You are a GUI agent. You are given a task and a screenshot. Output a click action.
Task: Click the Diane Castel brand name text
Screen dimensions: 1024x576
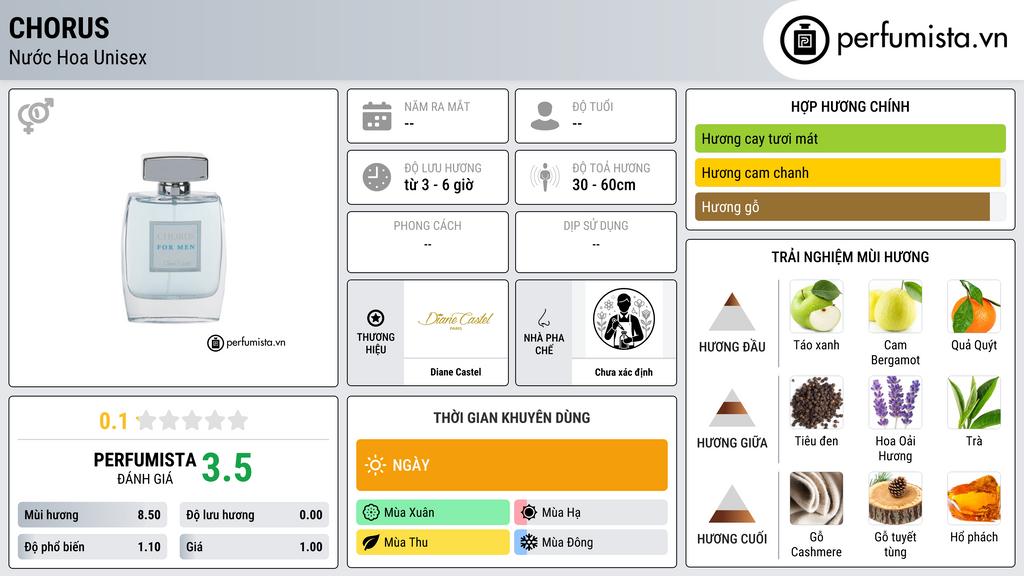pyautogui.click(x=455, y=372)
